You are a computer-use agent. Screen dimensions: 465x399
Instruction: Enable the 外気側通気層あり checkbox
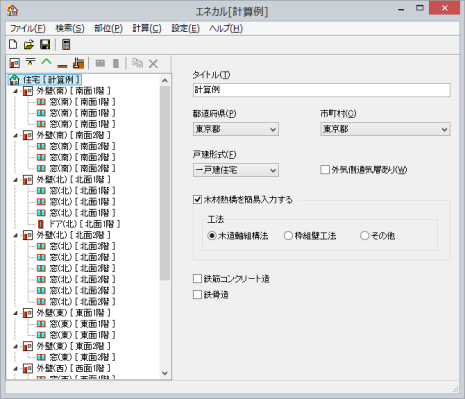(x=325, y=170)
